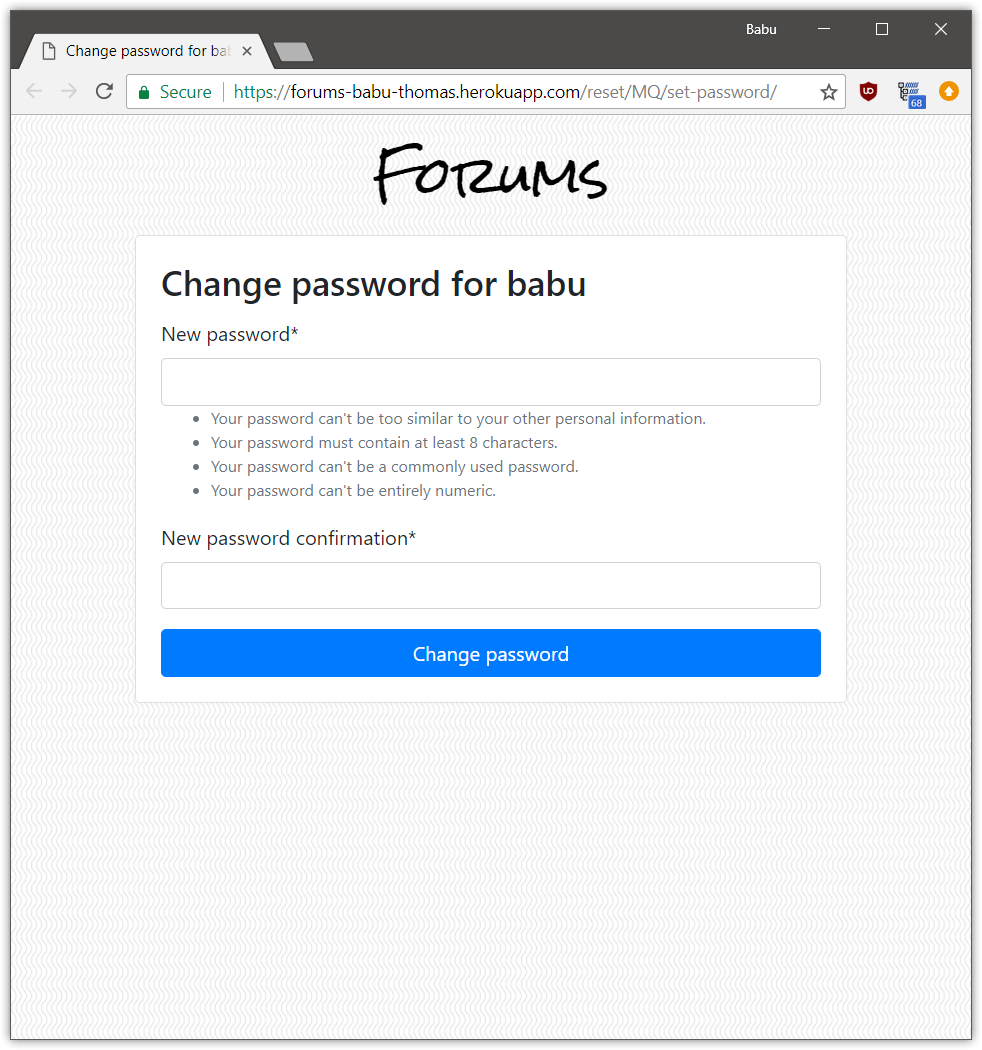Focus the New password field
Viewport: 982px width, 1050px height.
[x=490, y=382]
